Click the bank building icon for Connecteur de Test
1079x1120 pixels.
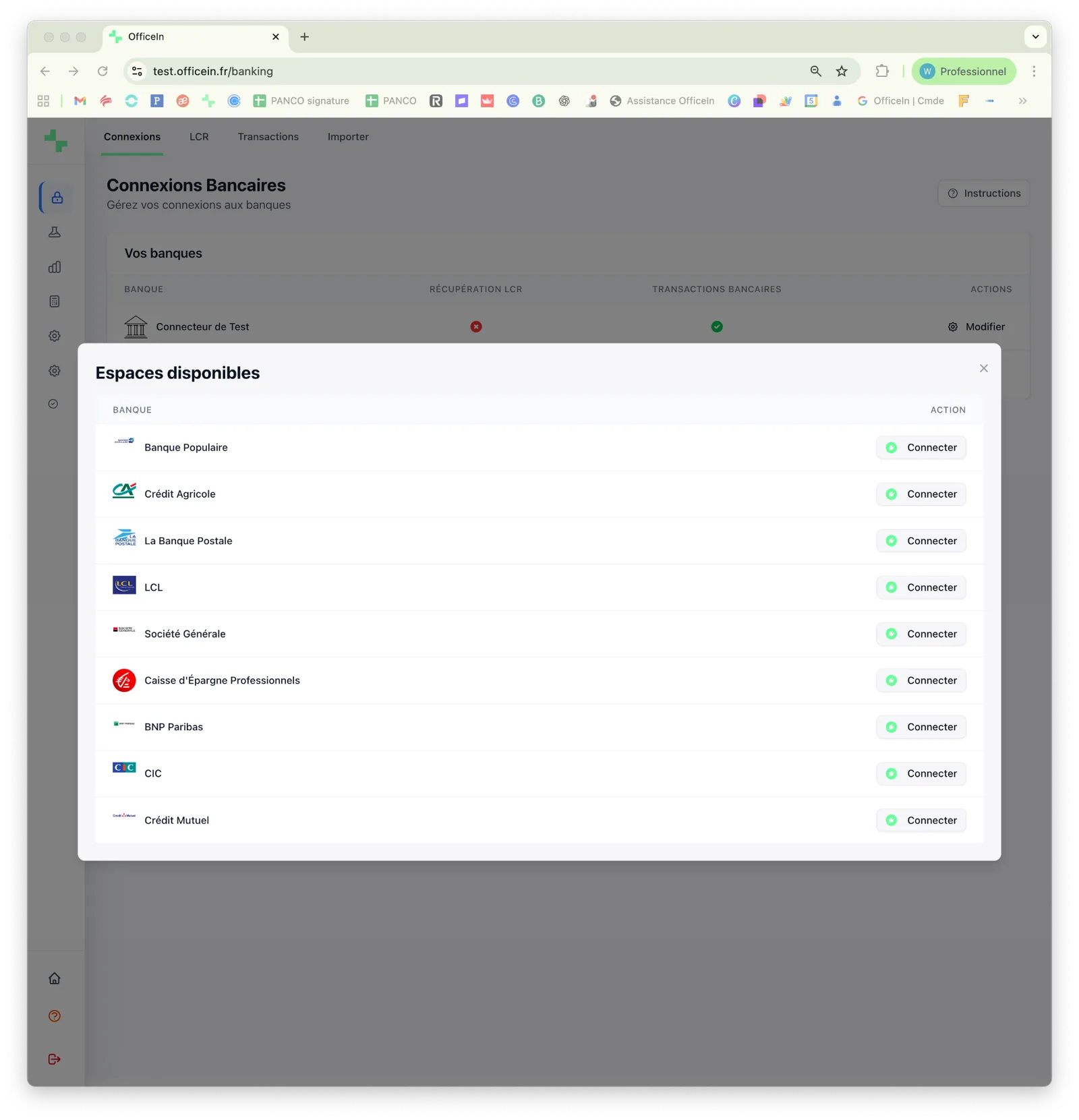136,327
